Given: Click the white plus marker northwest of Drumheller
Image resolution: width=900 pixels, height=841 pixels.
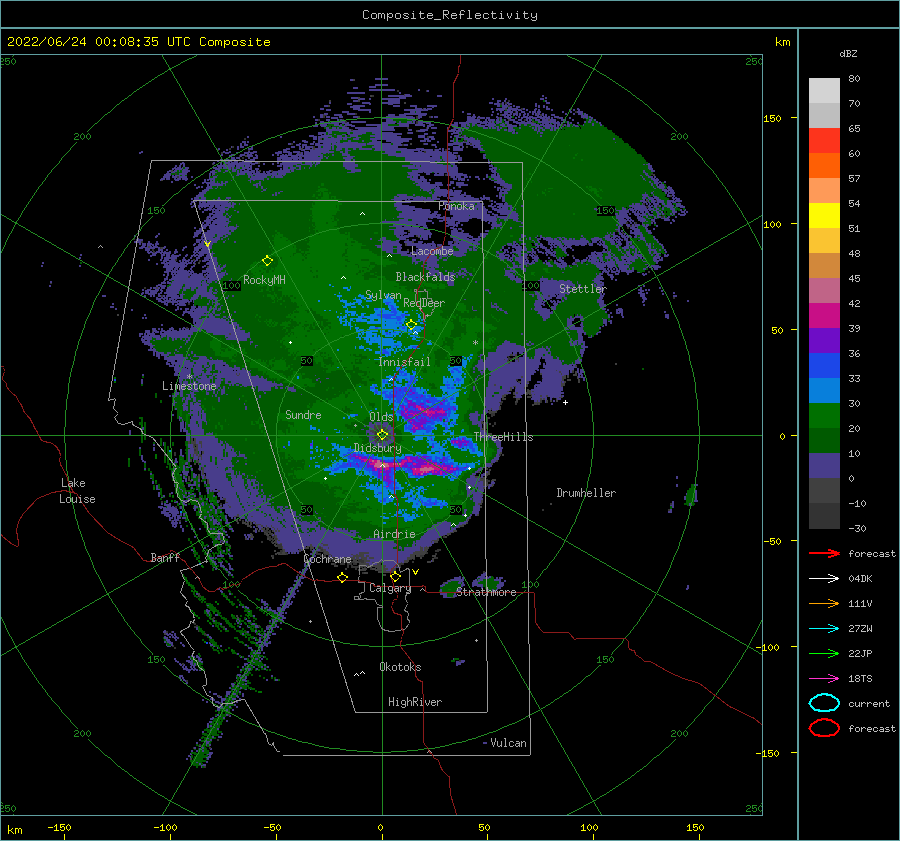Looking at the screenshot, I should tap(565, 402).
